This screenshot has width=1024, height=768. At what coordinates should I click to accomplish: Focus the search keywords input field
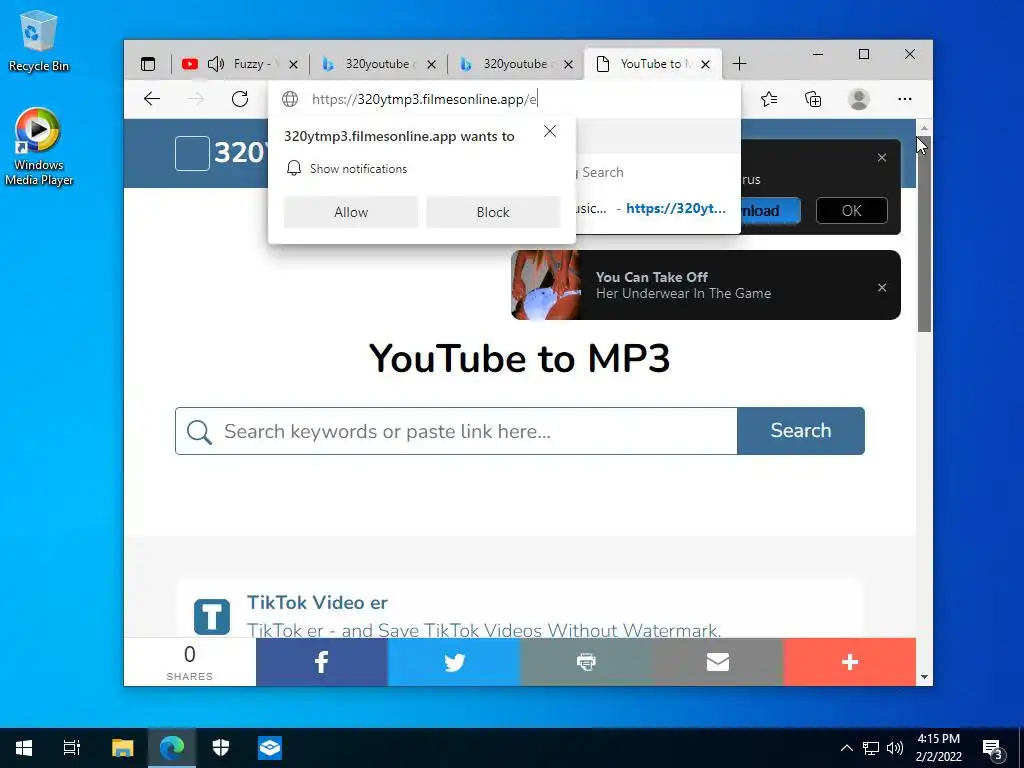pyautogui.click(x=456, y=431)
